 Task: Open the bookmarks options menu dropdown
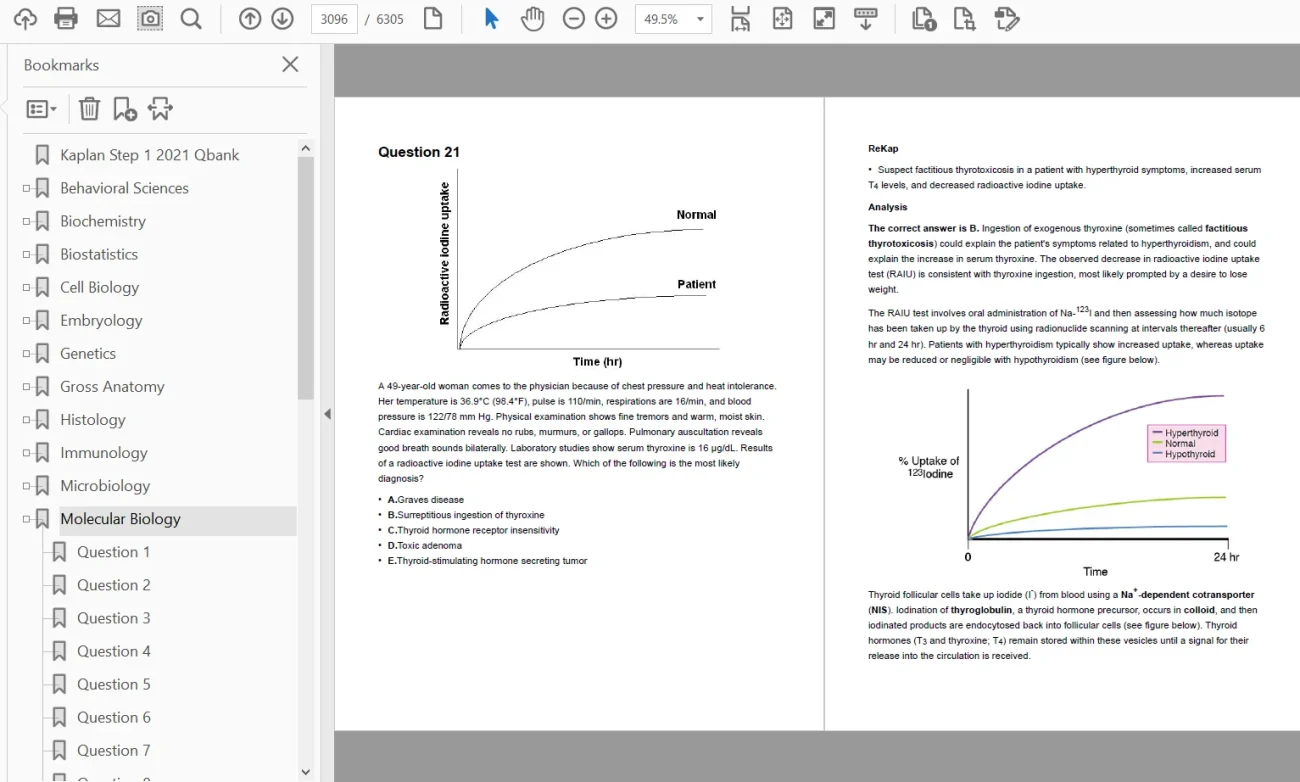point(41,109)
